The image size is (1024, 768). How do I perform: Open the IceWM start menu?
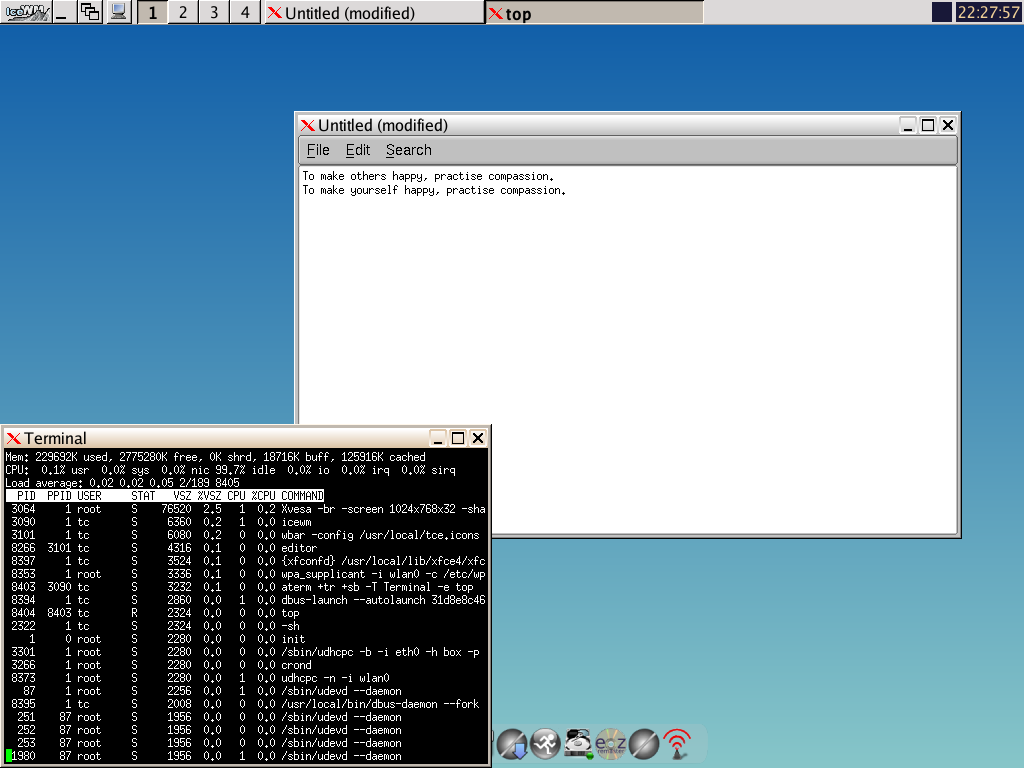coord(26,12)
